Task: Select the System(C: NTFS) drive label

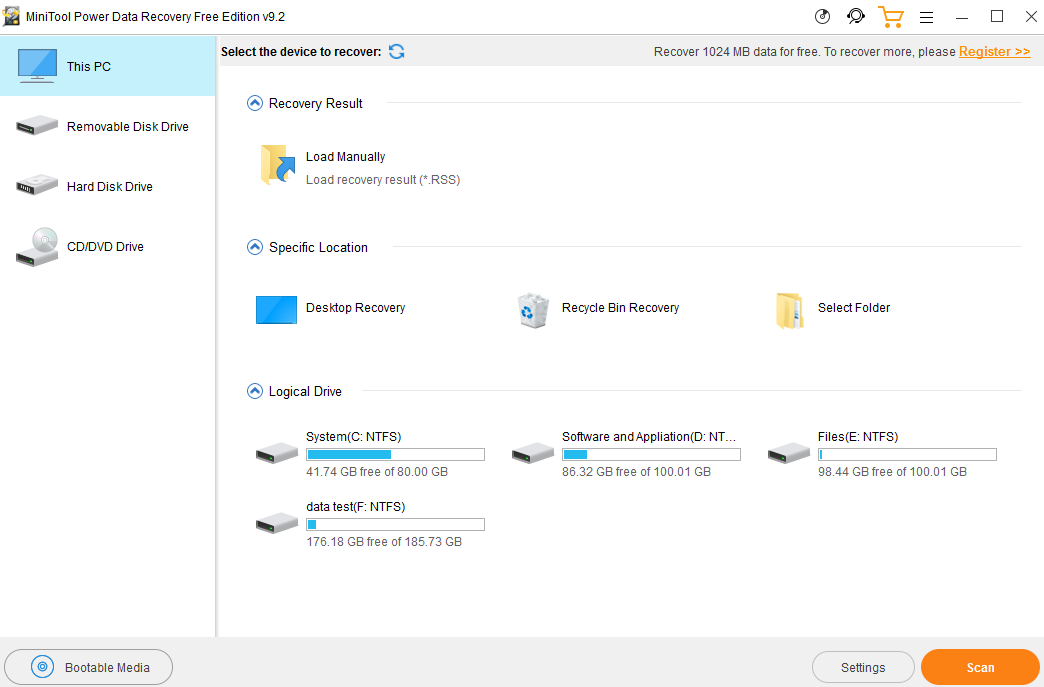Action: pos(354,437)
